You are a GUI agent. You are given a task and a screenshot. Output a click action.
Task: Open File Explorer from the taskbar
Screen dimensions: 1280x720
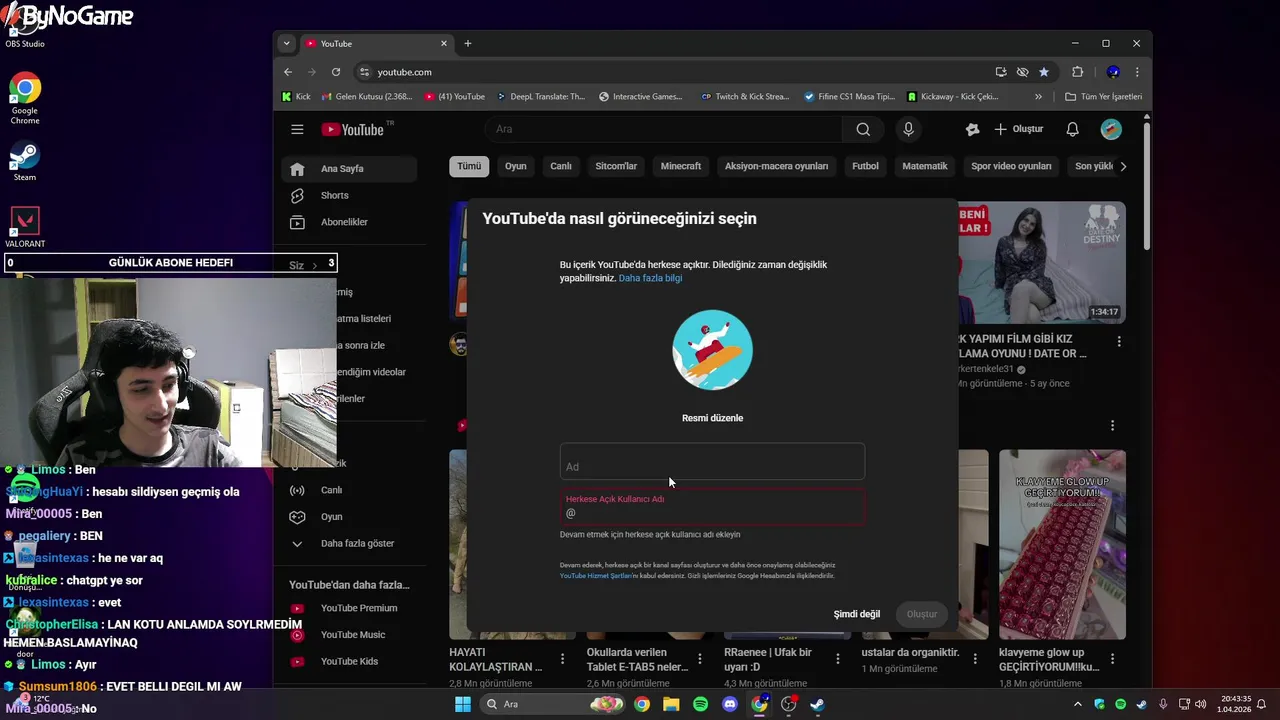click(671, 704)
